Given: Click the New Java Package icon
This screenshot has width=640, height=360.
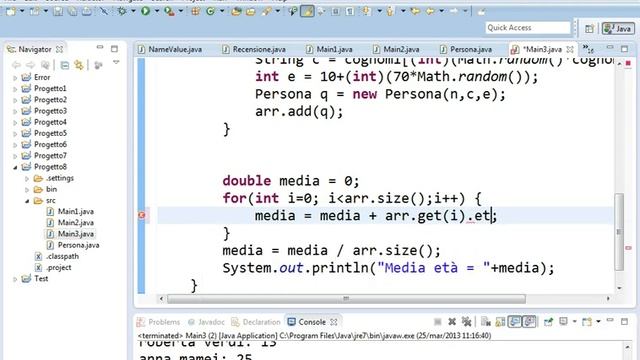Looking at the screenshot, I should [196, 11].
